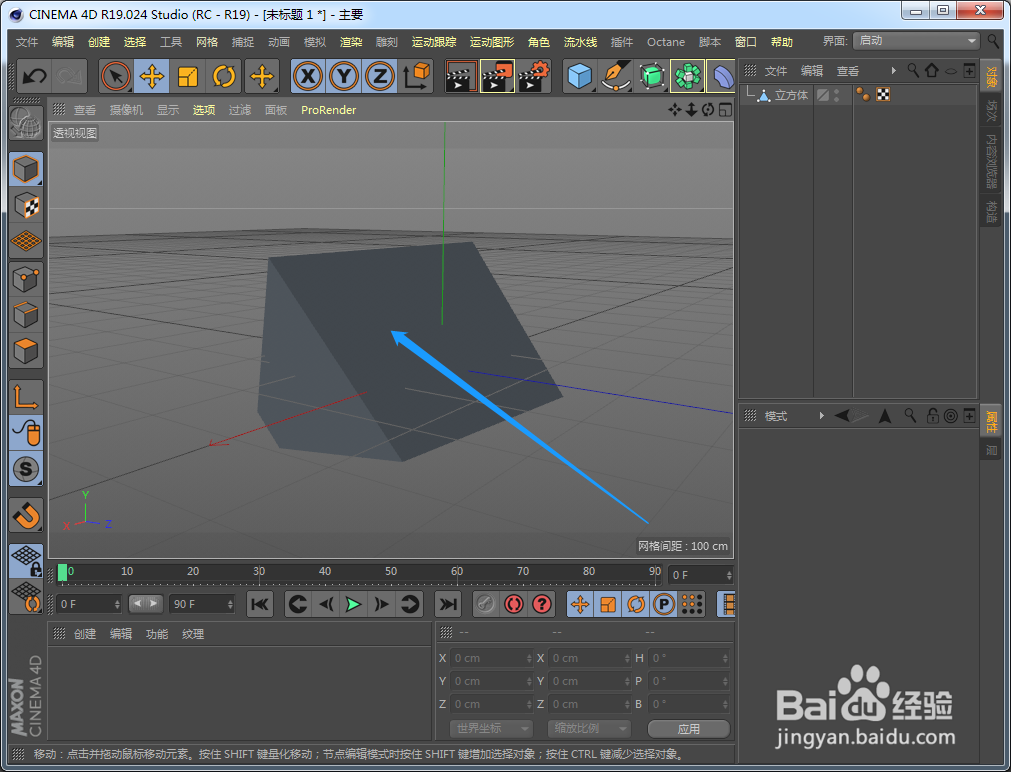Open 世界坐标 coordinate dropdown
Screen dimensions: 1011x772
click(491, 728)
